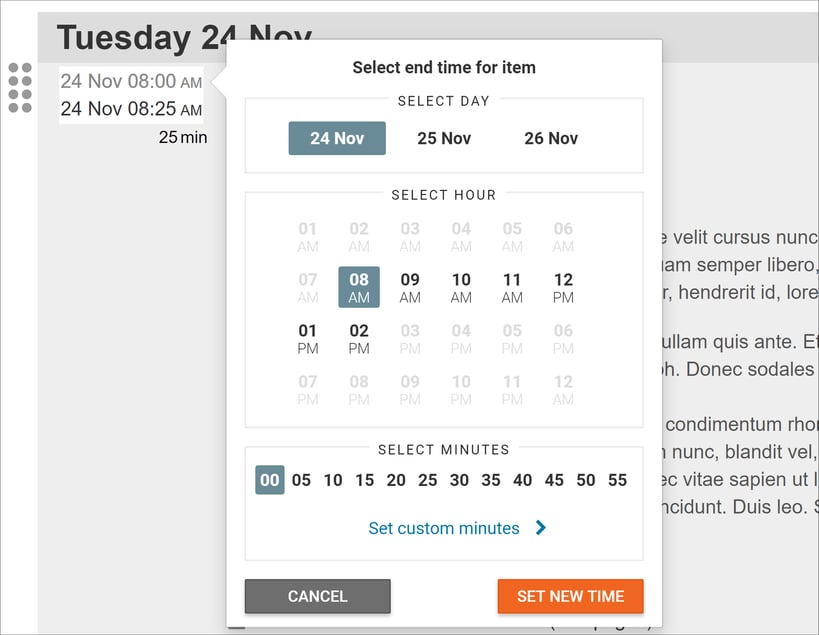Select the 00 minutes option
This screenshot has width=819, height=635.
(x=270, y=480)
